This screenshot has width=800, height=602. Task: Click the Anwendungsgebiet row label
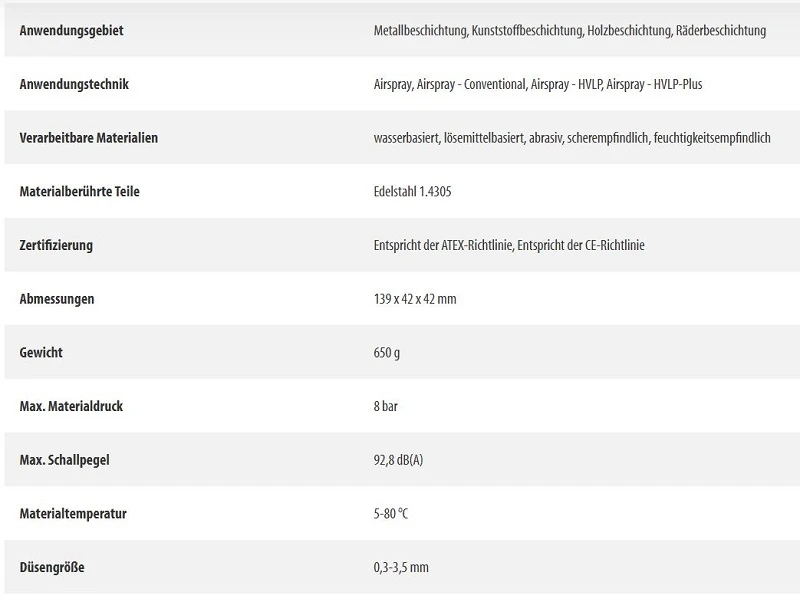(x=72, y=31)
